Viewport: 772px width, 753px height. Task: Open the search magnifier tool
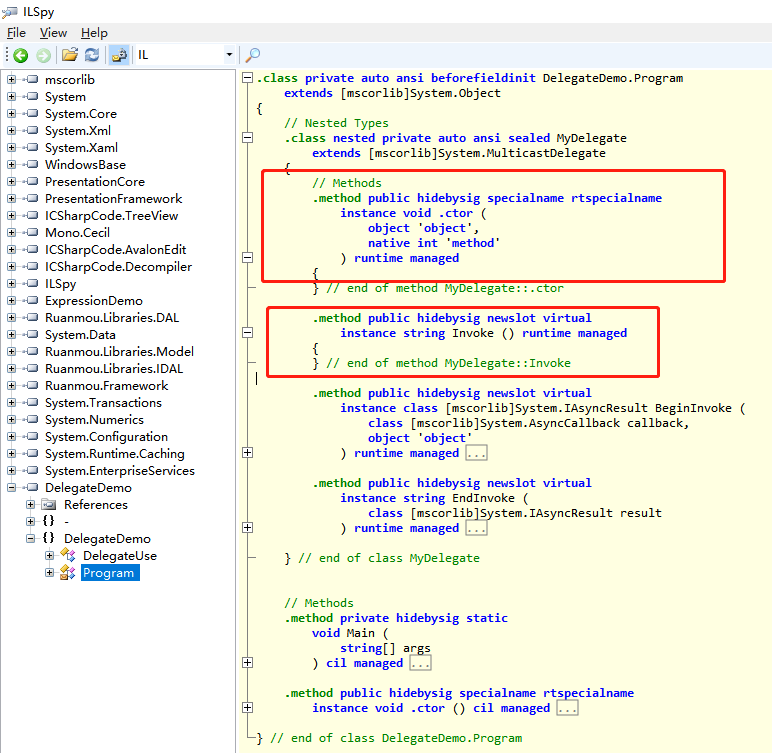(253, 55)
